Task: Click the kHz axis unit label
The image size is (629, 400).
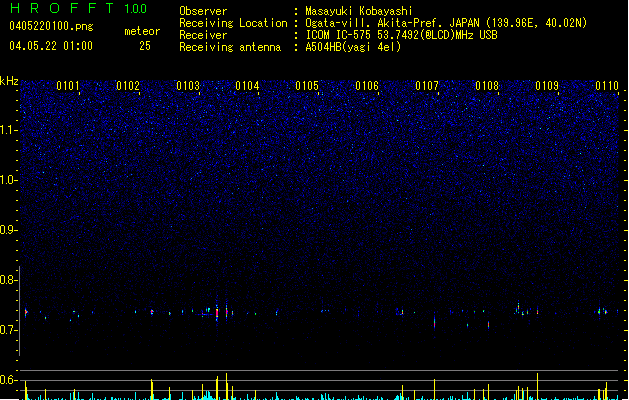Action: [9, 81]
